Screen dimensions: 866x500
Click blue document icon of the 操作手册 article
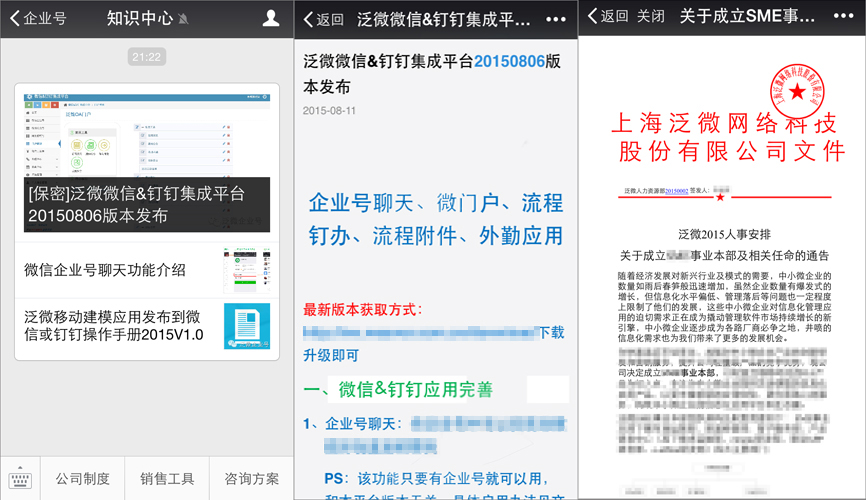click(247, 326)
